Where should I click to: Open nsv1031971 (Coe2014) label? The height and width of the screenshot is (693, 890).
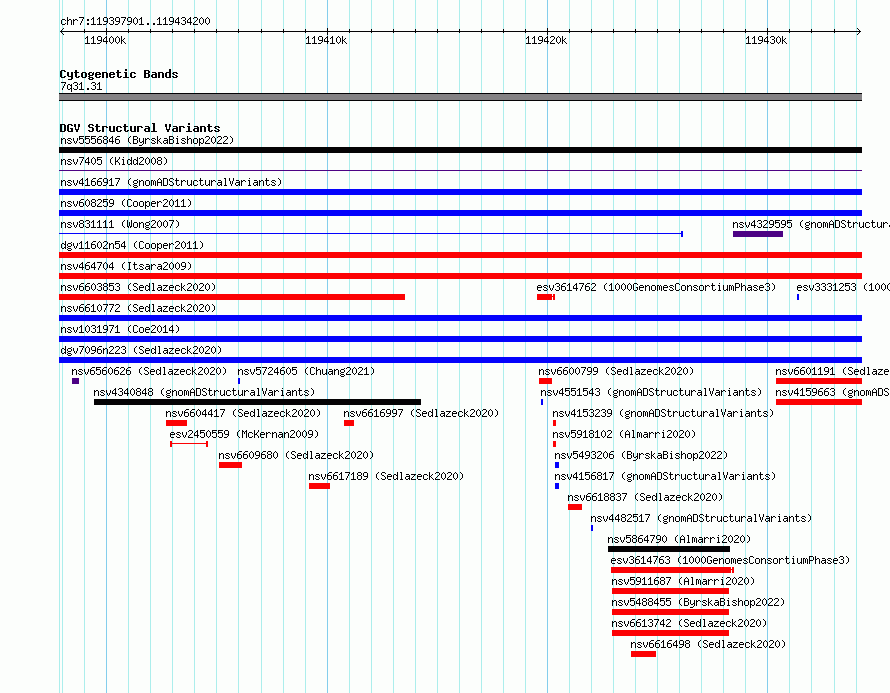[x=120, y=329]
